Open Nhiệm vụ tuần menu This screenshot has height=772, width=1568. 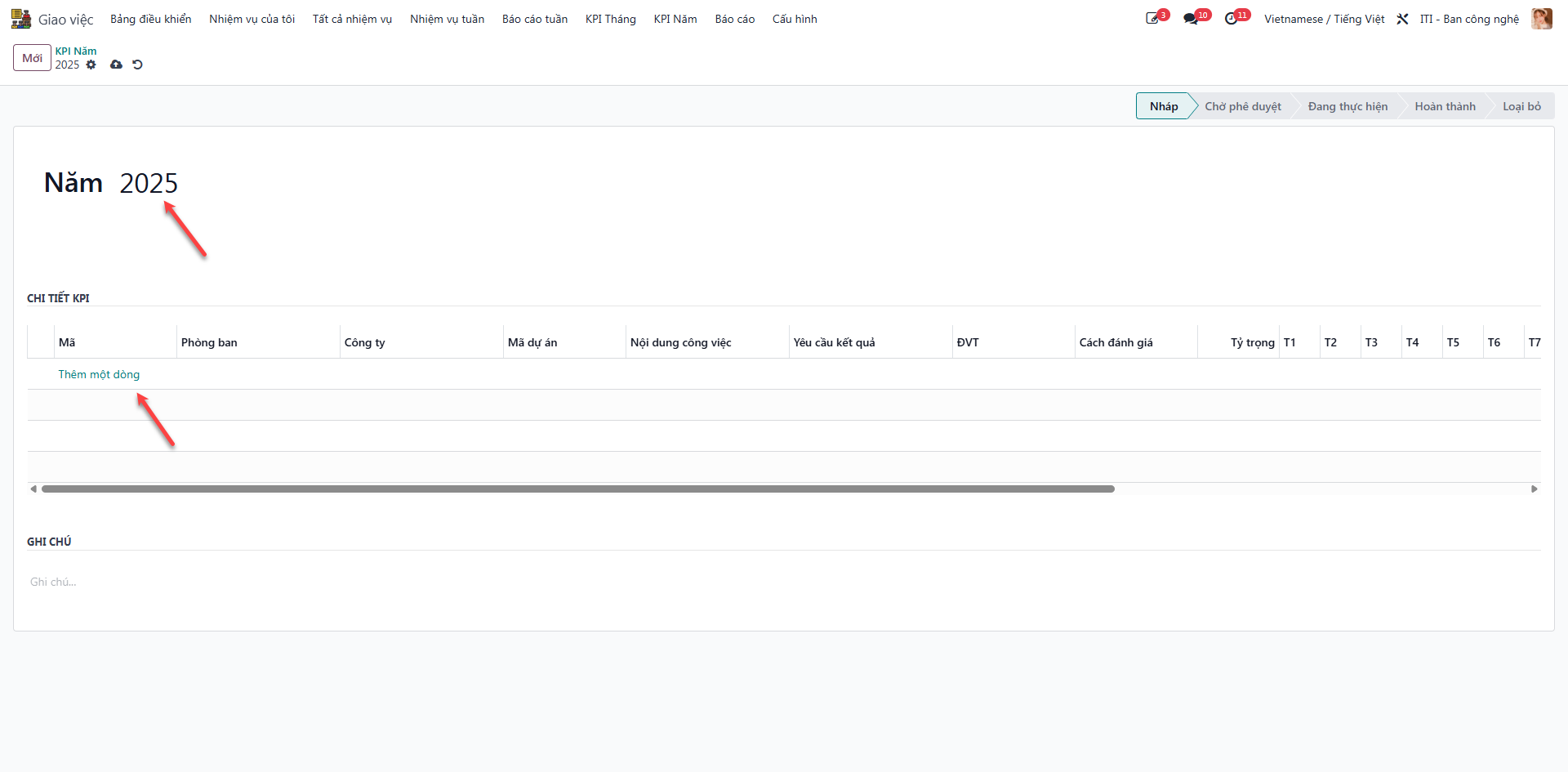coord(447,19)
